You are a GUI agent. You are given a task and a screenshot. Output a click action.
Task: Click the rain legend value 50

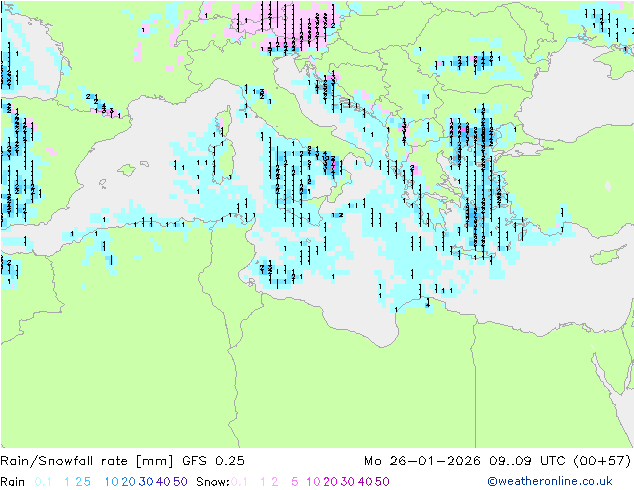point(180,482)
